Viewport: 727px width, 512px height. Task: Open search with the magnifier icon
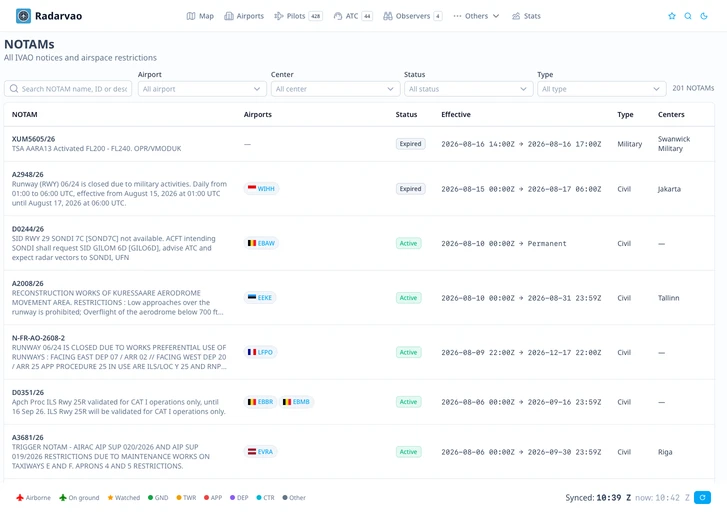(688, 16)
